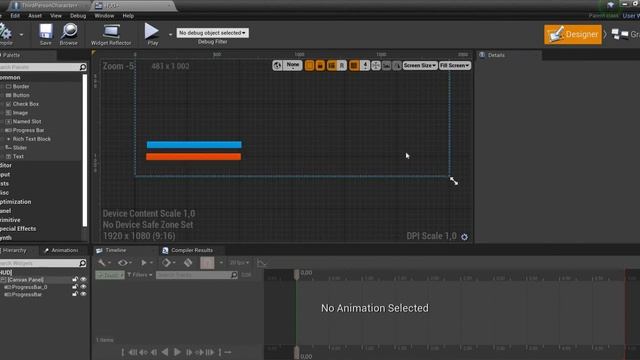Viewport: 640px width, 360px height.
Task: Switch to Designer mode
Action: 573,34
